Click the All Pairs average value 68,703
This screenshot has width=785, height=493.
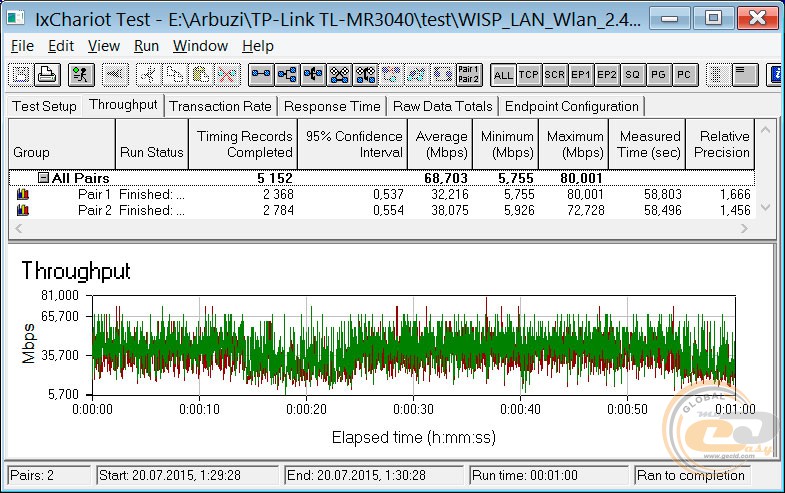pyautogui.click(x=446, y=178)
